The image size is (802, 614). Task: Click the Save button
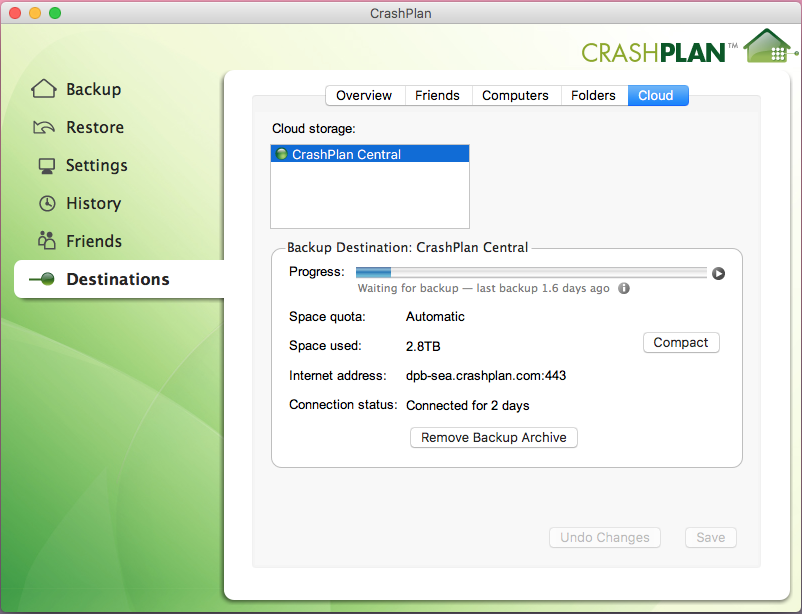(710, 537)
